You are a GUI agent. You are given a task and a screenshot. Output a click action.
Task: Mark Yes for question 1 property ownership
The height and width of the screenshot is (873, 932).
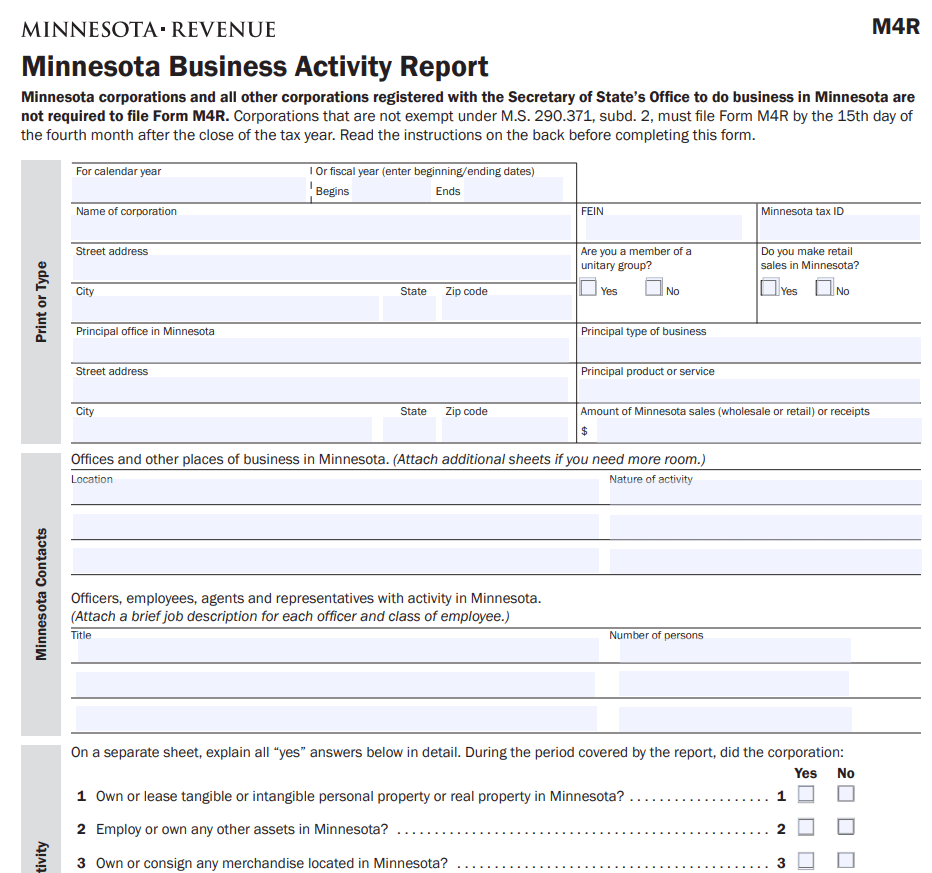[806, 795]
